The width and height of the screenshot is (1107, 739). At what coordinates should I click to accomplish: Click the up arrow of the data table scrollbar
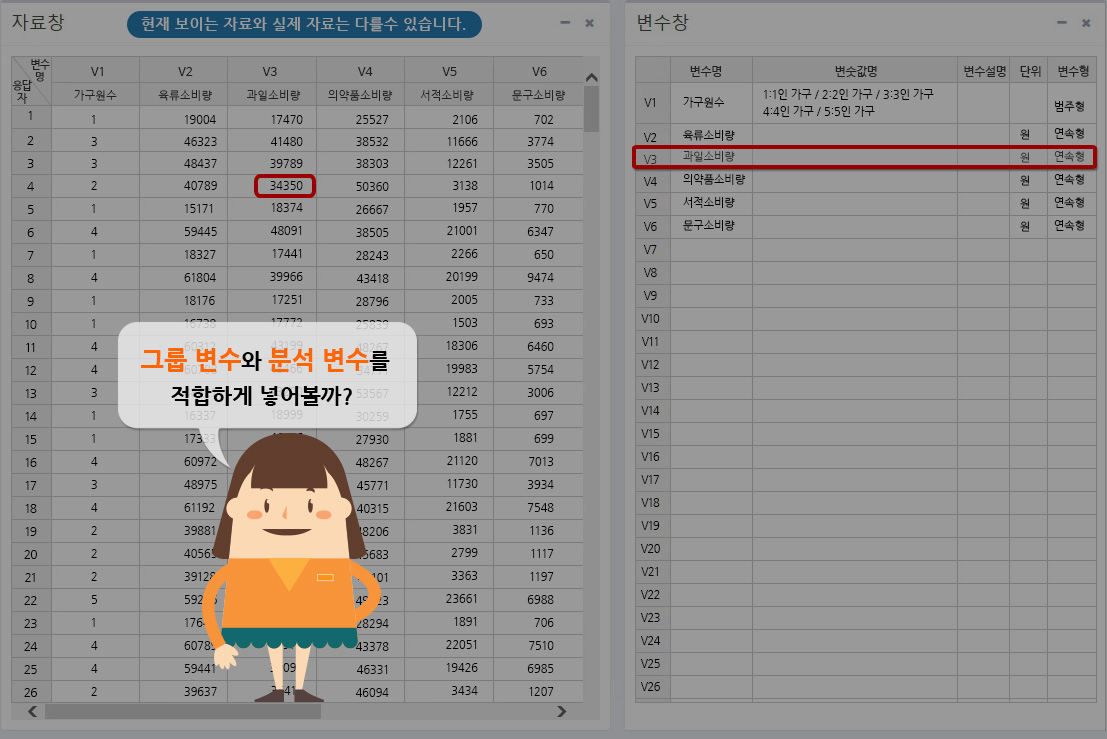click(592, 77)
